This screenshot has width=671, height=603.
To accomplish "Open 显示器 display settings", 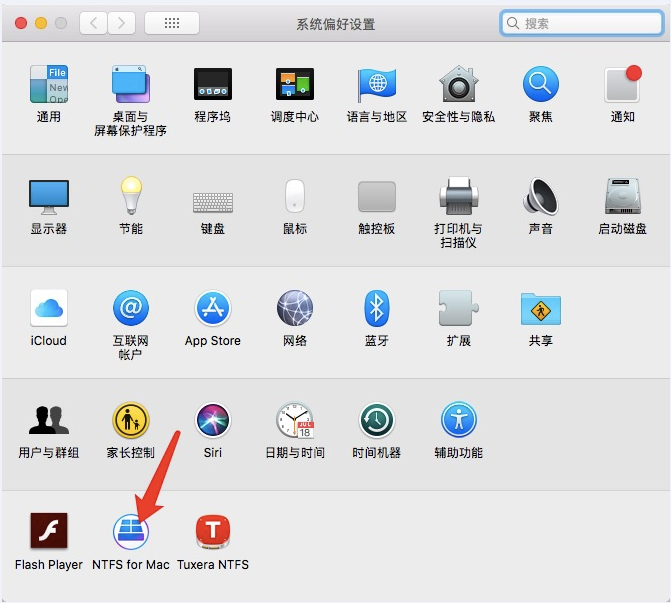I will (48, 197).
